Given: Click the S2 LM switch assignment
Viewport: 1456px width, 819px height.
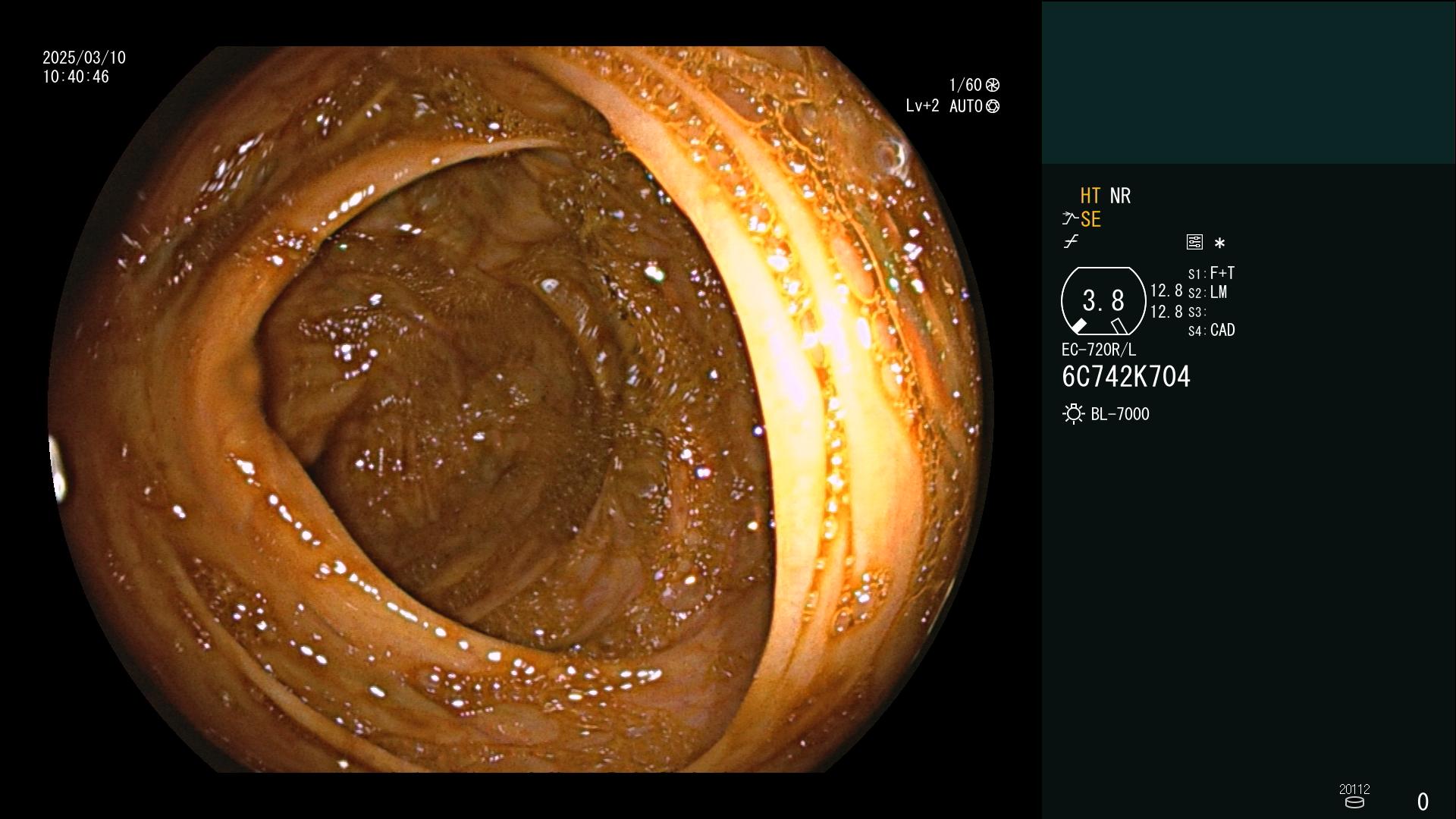Looking at the screenshot, I should [1207, 293].
